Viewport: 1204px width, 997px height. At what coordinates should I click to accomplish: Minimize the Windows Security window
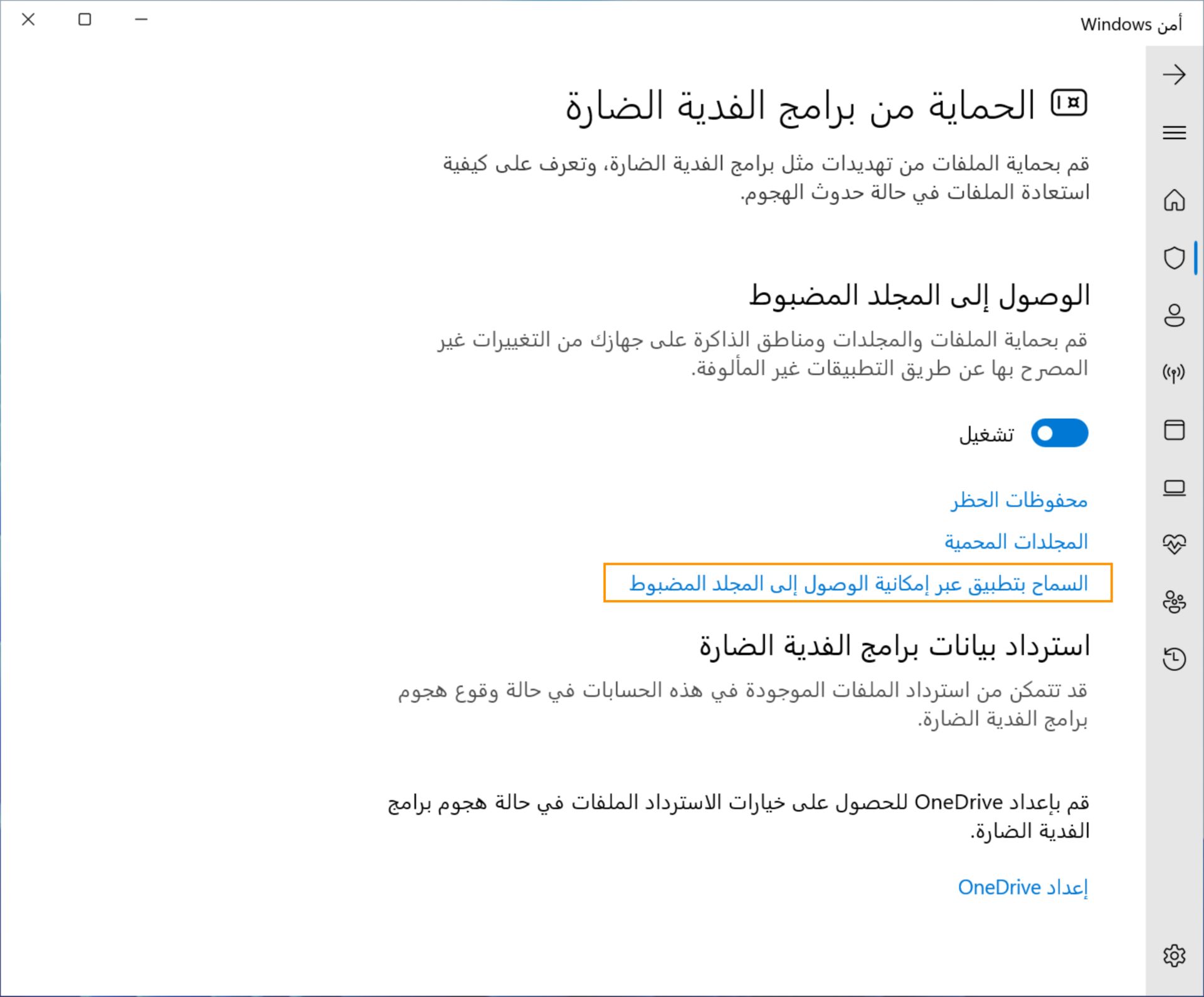pos(141,20)
